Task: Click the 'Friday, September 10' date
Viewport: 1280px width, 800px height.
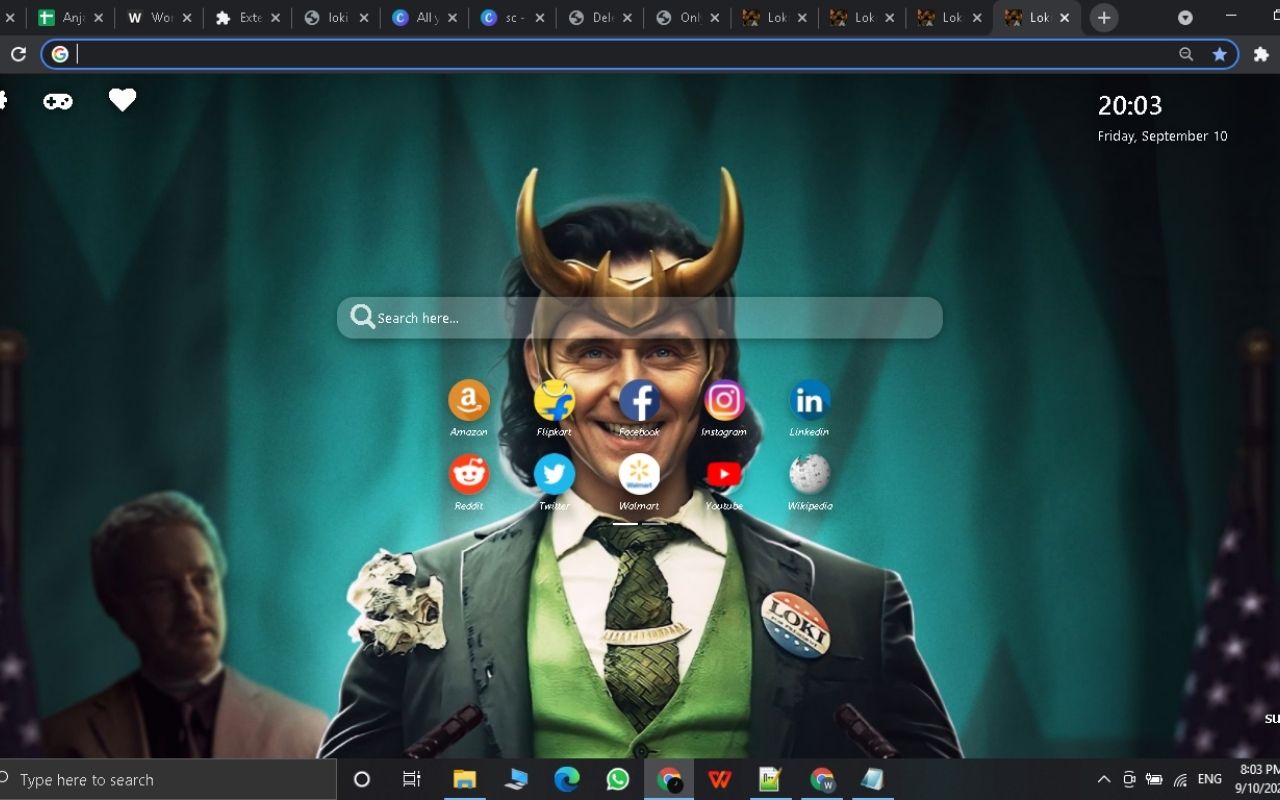Action: click(x=1162, y=136)
